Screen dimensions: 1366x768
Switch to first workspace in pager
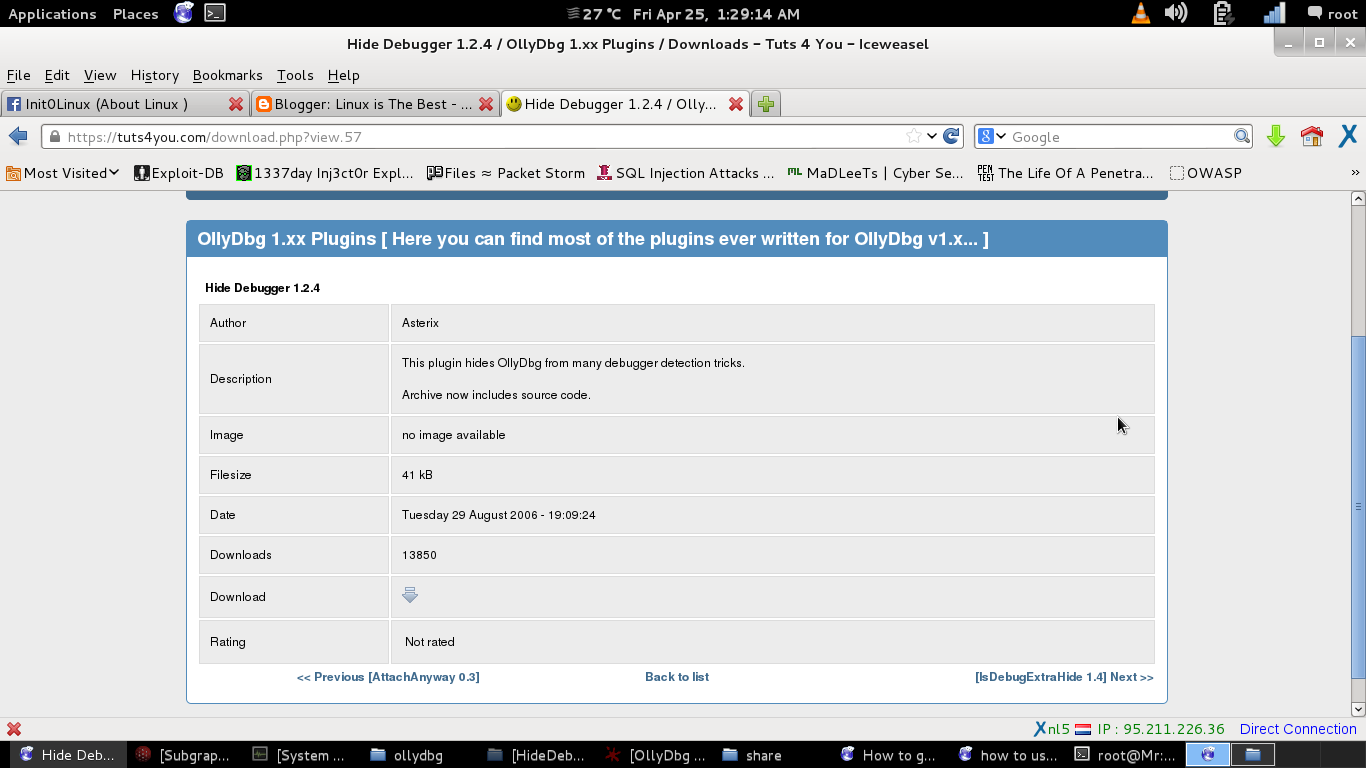1208,755
